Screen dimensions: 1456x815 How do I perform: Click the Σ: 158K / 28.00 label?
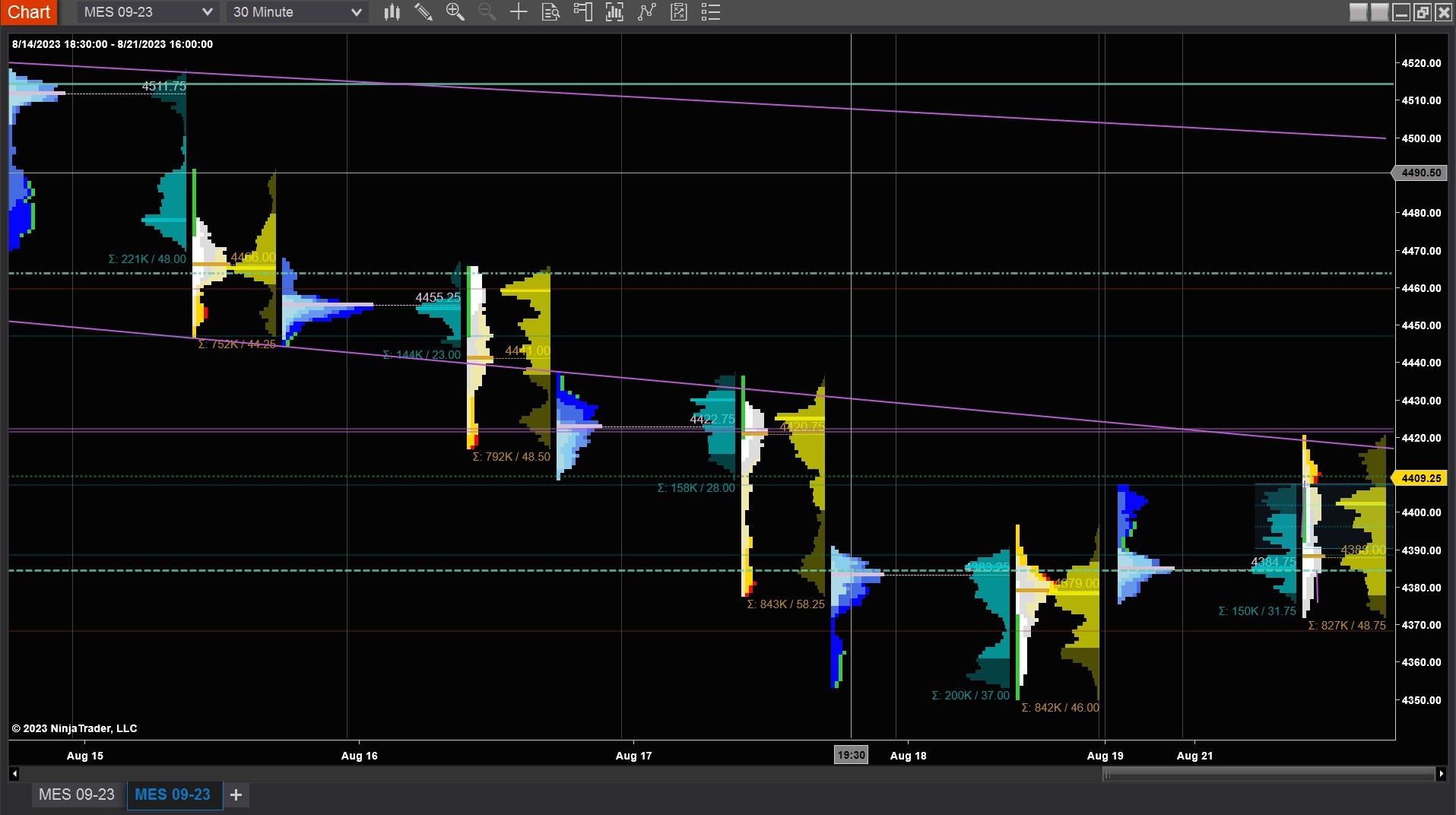pyautogui.click(x=696, y=488)
